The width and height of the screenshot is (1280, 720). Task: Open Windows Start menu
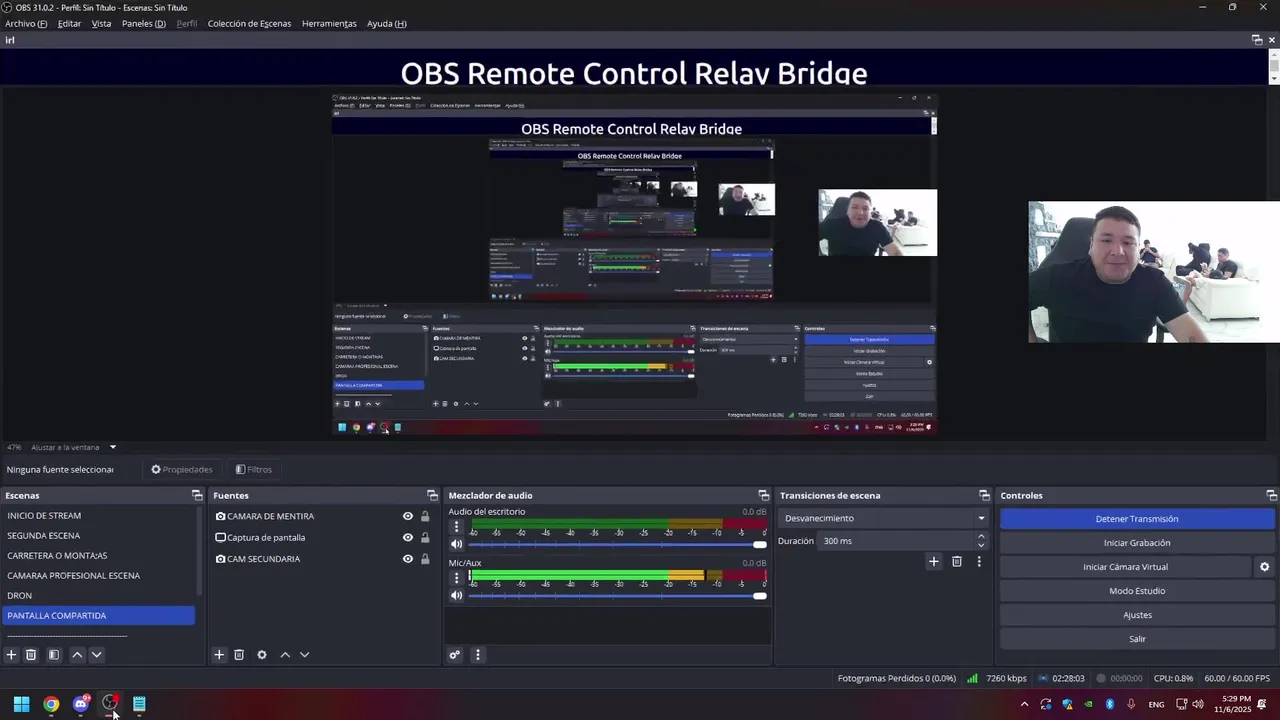(x=21, y=704)
